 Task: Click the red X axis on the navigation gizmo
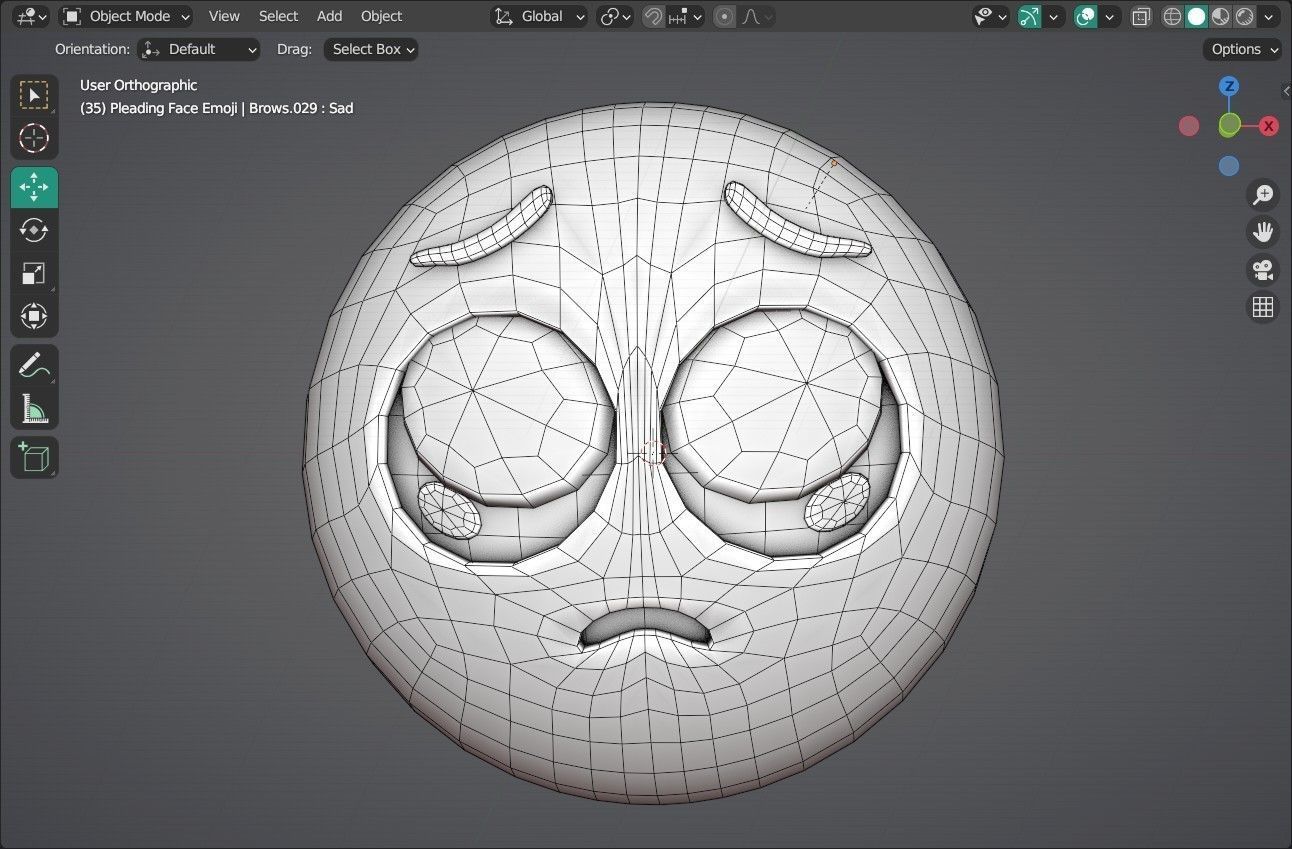point(1268,126)
